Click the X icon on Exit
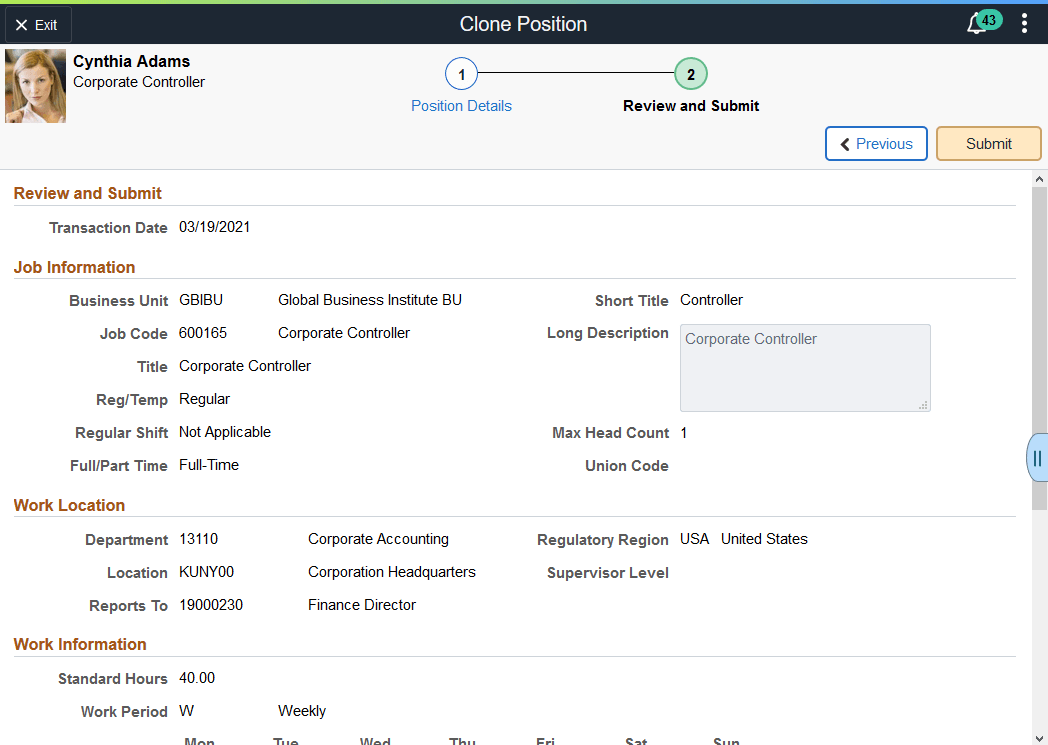The height and width of the screenshot is (745, 1048). [21, 24]
